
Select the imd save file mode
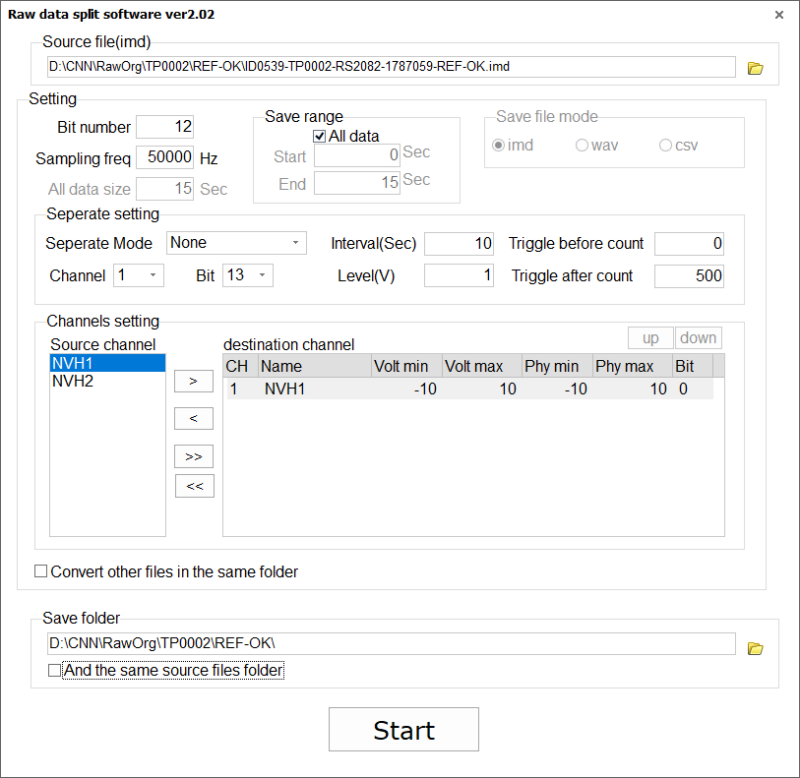click(x=498, y=145)
